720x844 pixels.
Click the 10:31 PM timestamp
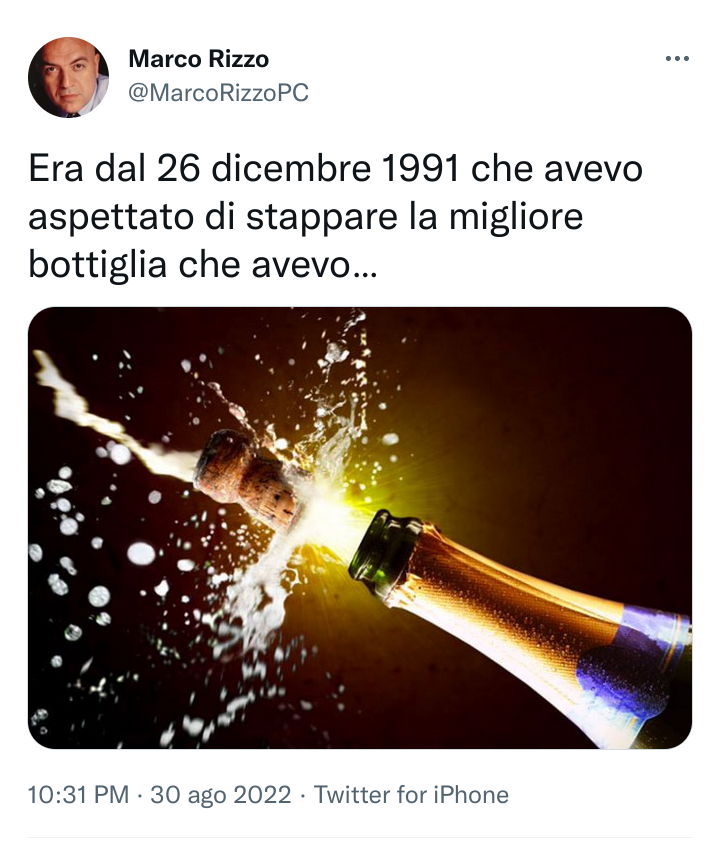79,794
